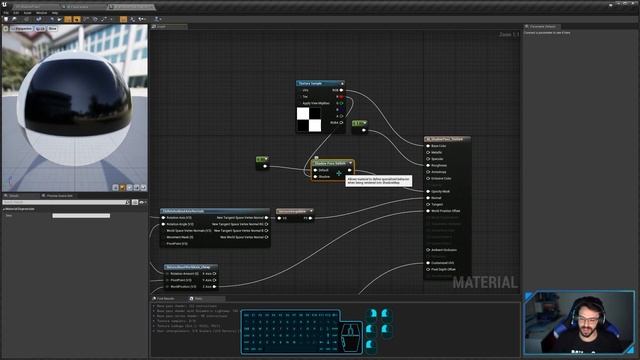This screenshot has height=360, width=640.
Task: Open the Lit view mode dropdown
Action: coord(40,29)
